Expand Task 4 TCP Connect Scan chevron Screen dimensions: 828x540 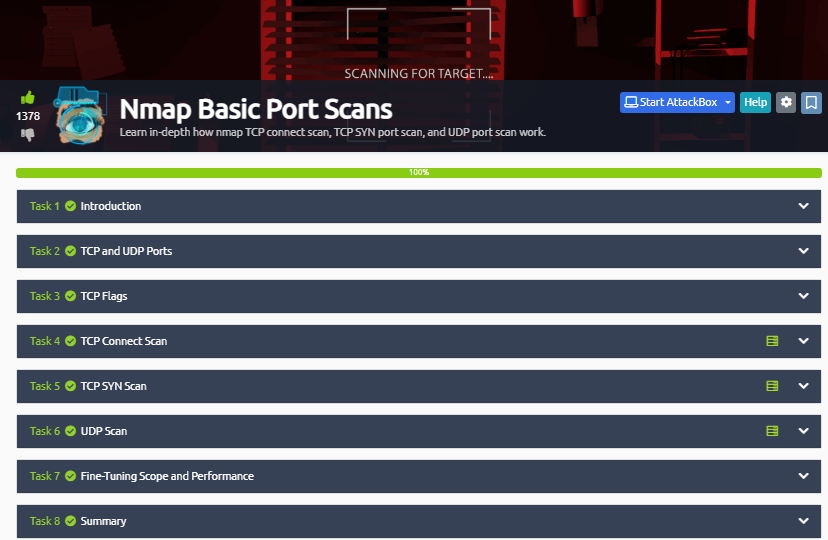803,341
